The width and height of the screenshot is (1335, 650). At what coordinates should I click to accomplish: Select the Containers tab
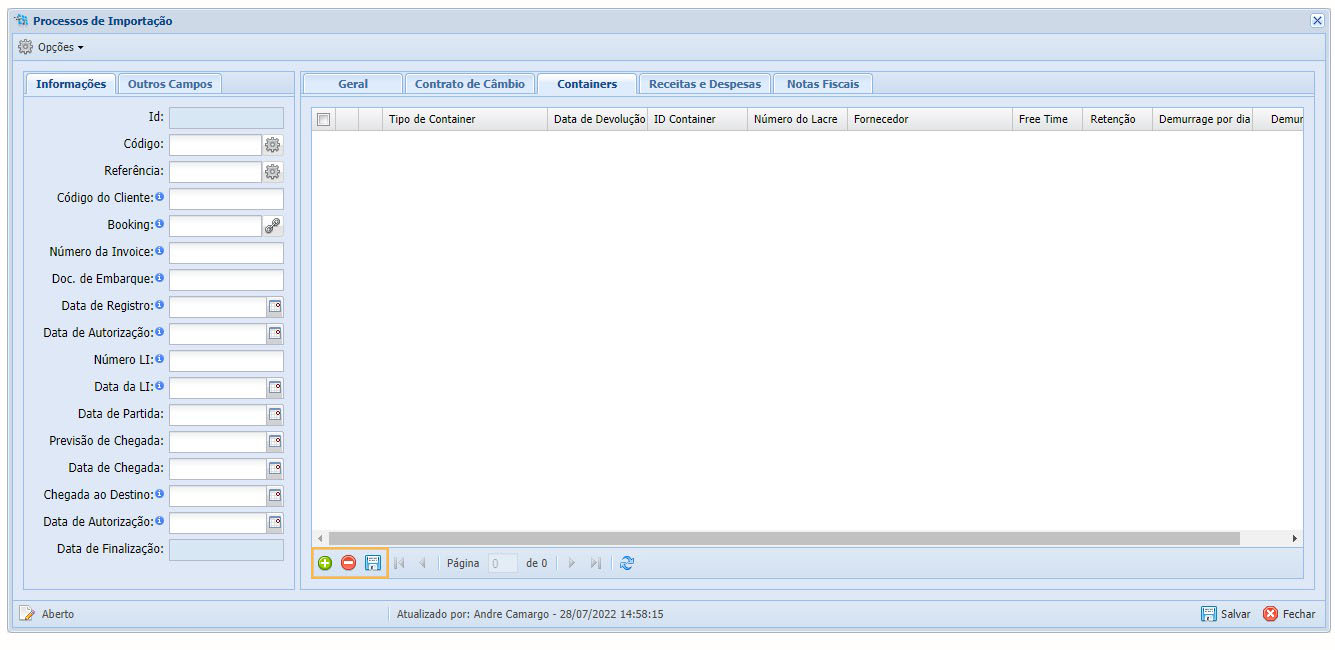click(x=587, y=84)
